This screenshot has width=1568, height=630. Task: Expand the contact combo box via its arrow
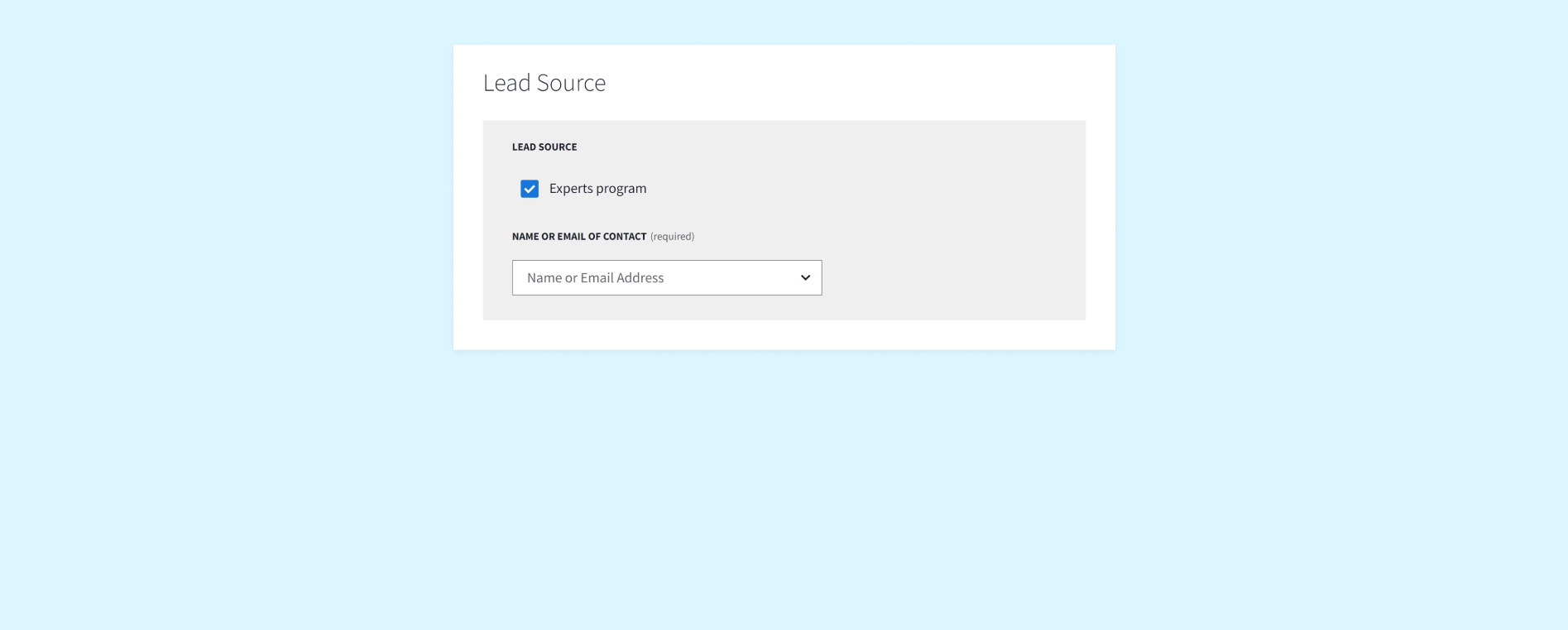point(805,278)
